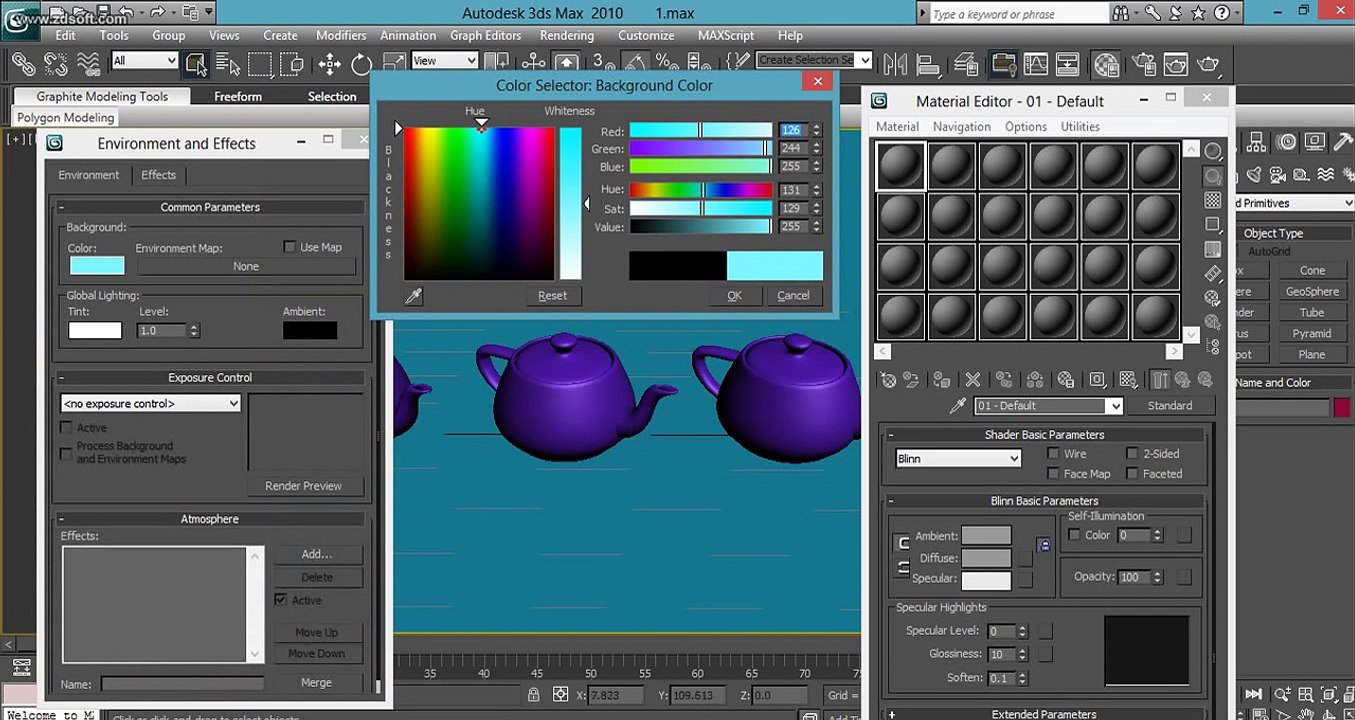Click the Reset button in Color Selector
The height and width of the screenshot is (720, 1355).
[552, 295]
